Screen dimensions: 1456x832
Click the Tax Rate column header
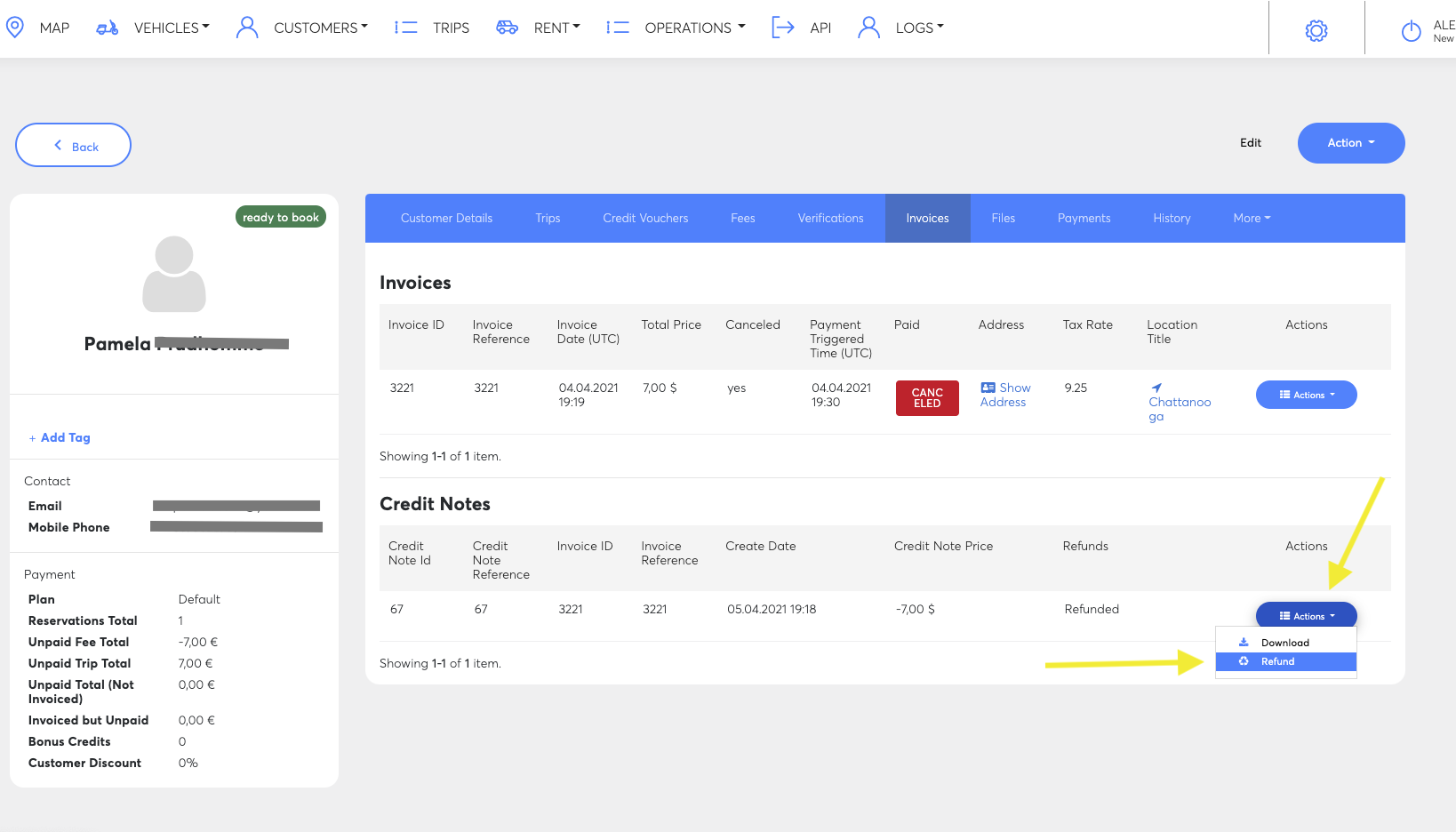(1087, 324)
